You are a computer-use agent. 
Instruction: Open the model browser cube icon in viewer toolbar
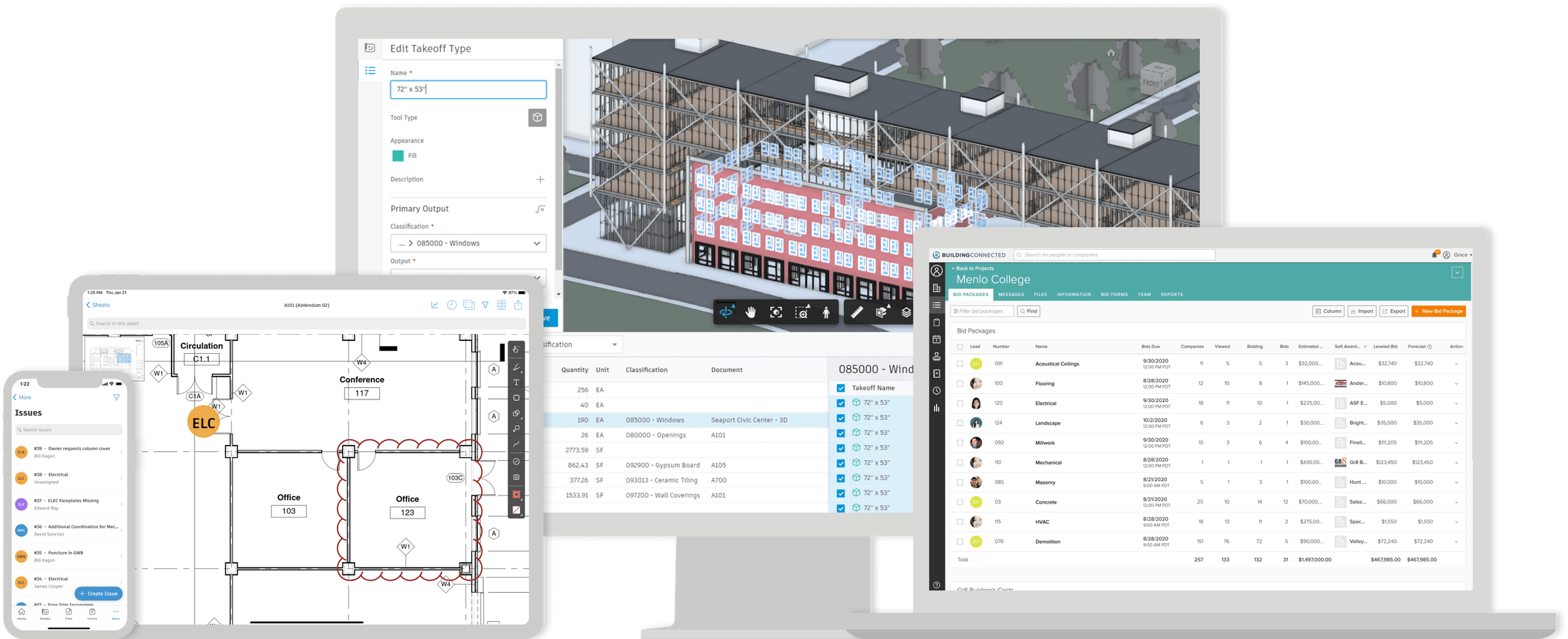(882, 312)
